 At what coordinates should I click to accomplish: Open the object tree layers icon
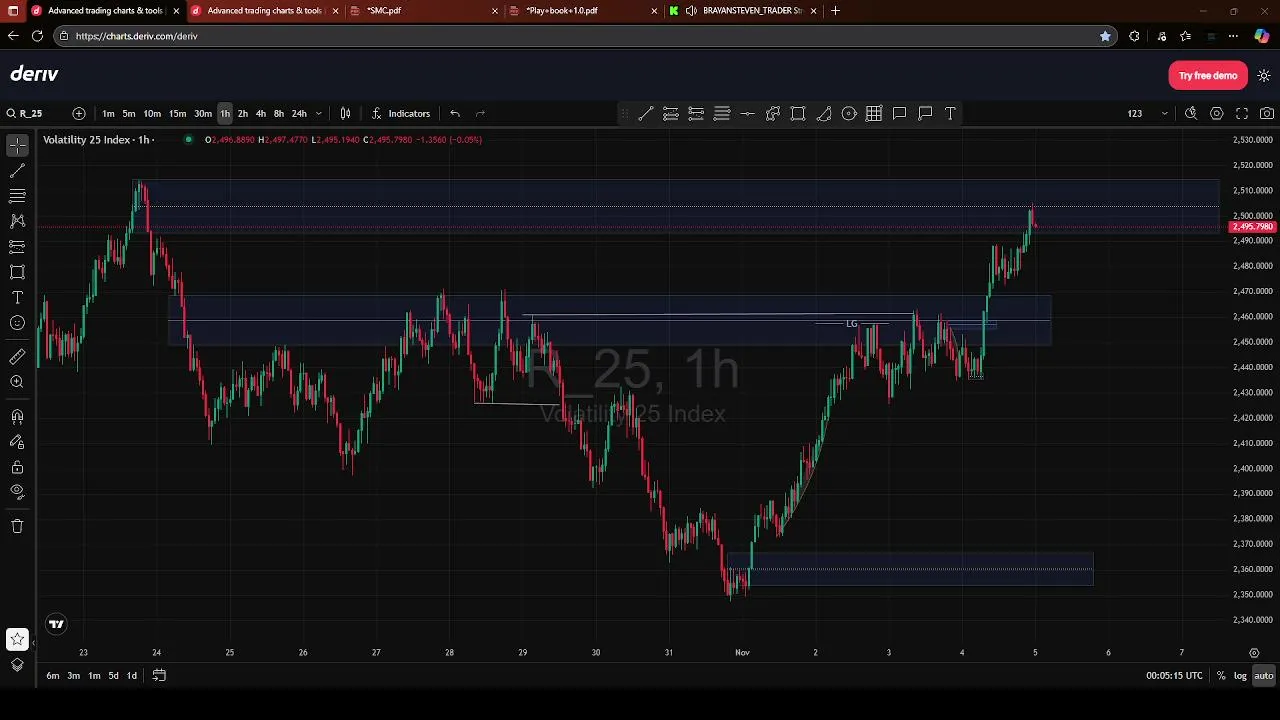pyautogui.click(x=17, y=665)
